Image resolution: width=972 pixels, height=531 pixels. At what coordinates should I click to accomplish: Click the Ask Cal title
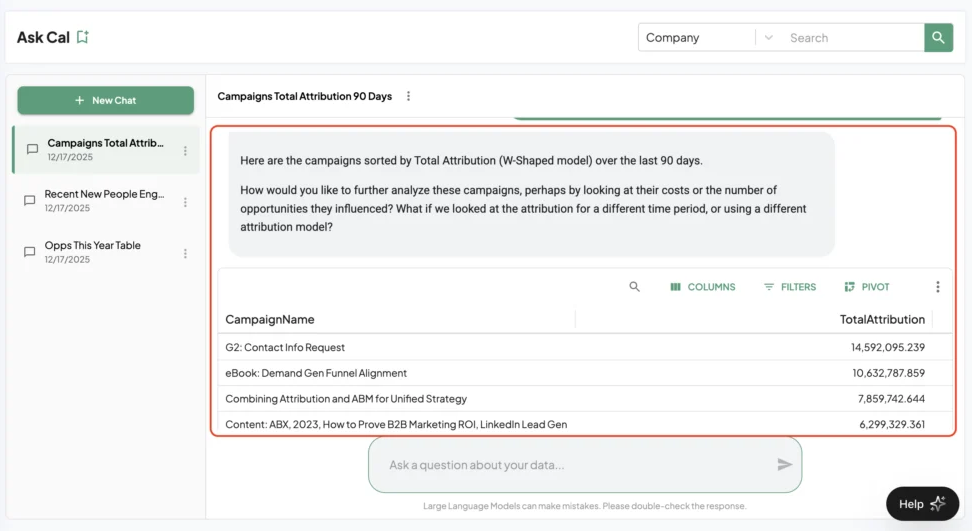coord(43,37)
